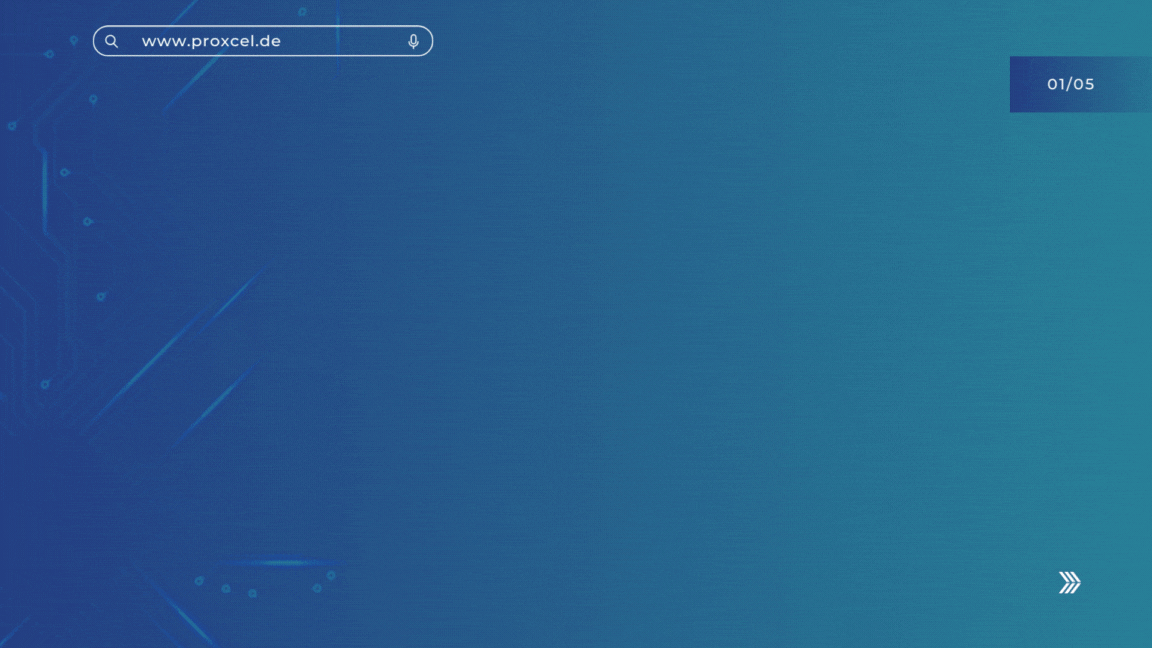Select the 01/05 slide counter label
The width and height of the screenshot is (1152, 648).
pos(1070,84)
